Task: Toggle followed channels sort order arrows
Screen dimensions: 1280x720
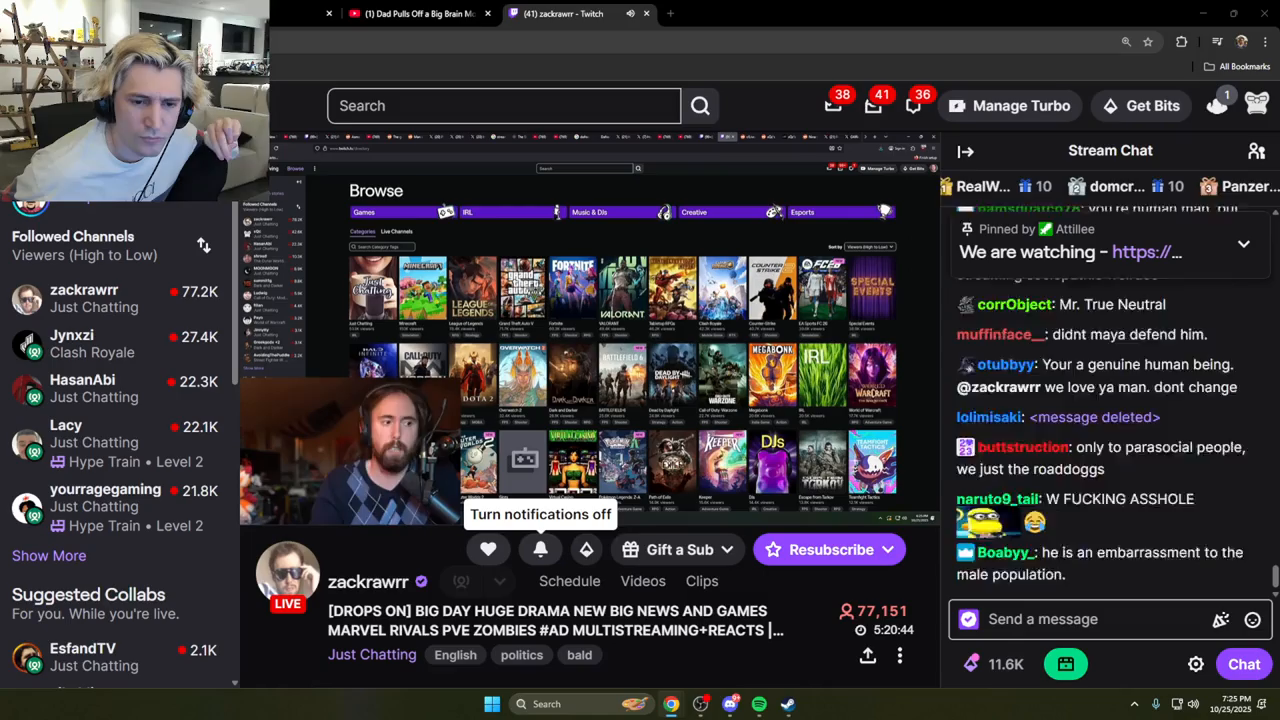Action: (204, 245)
